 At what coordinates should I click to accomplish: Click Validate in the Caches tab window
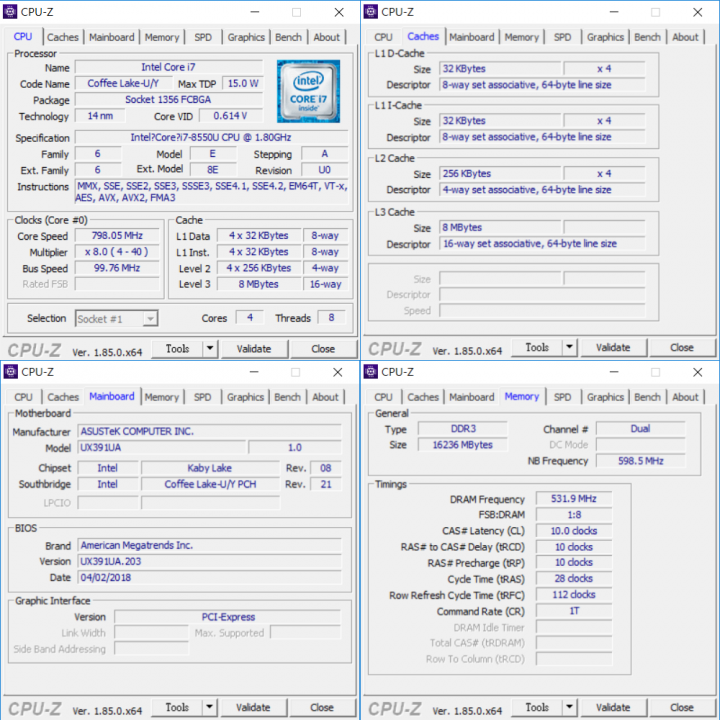coord(613,347)
